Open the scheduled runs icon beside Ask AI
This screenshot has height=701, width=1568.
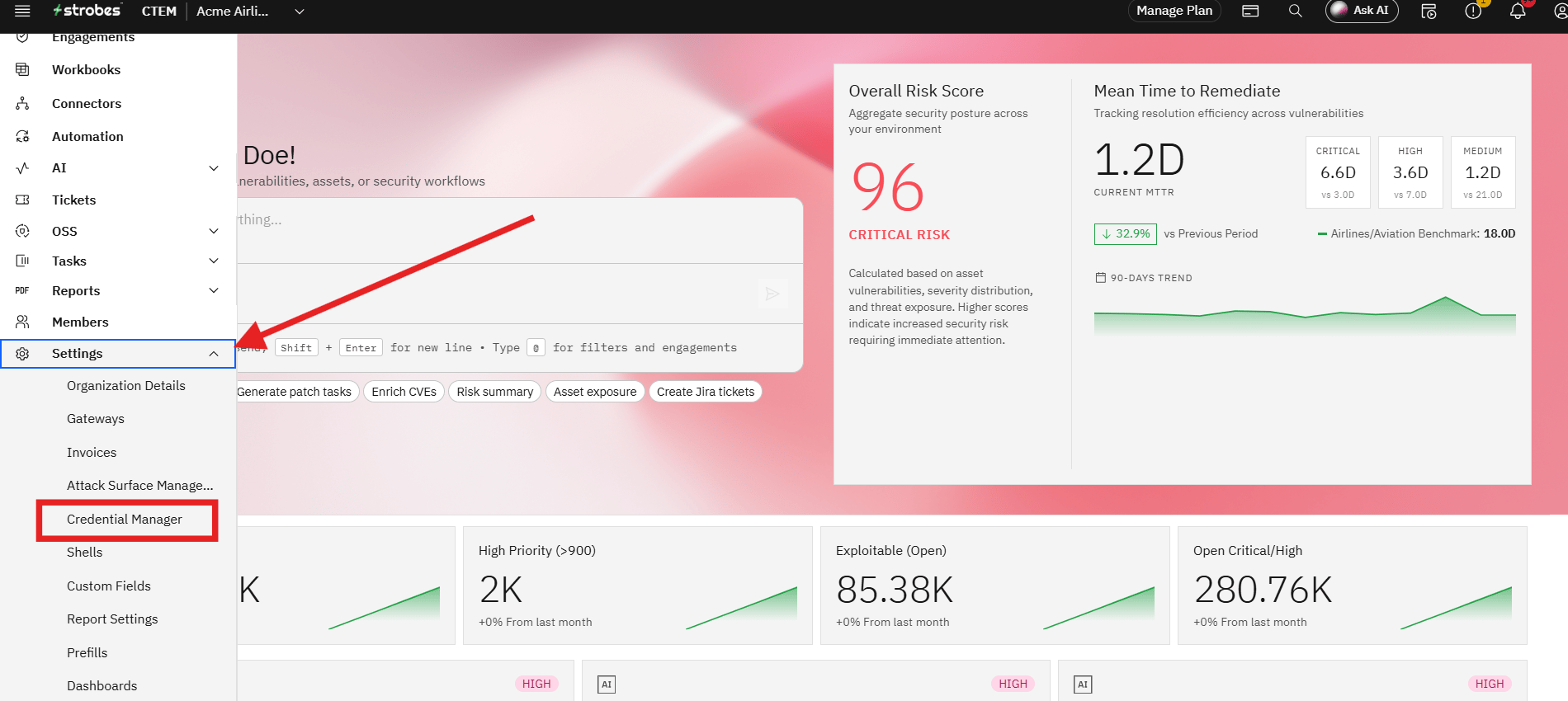pyautogui.click(x=1429, y=11)
